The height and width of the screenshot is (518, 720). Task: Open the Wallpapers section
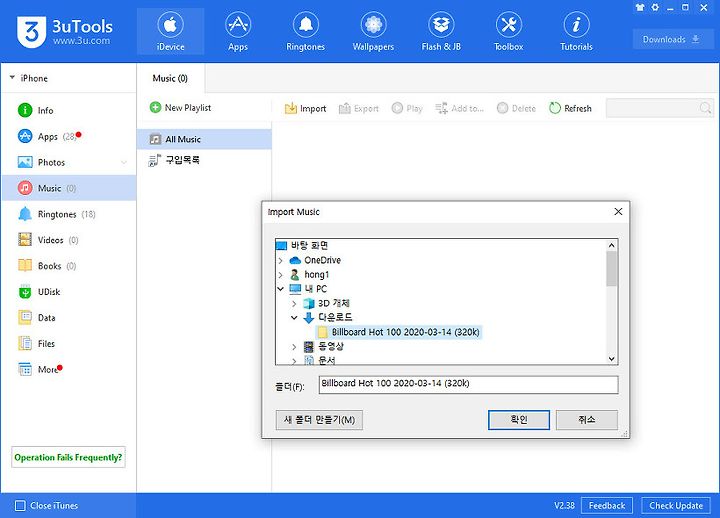tap(373, 31)
